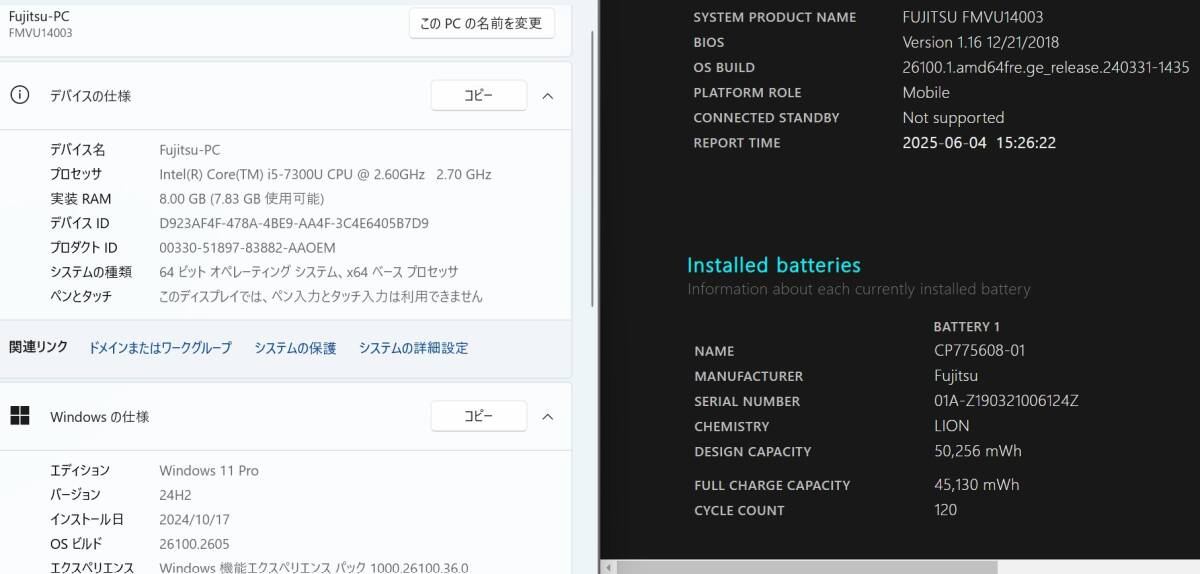Click the Installed batteries heading

774,265
